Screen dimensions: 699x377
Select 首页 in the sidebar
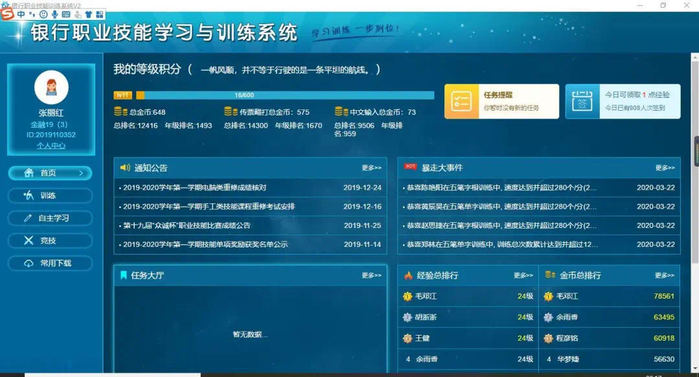pyautogui.click(x=50, y=173)
